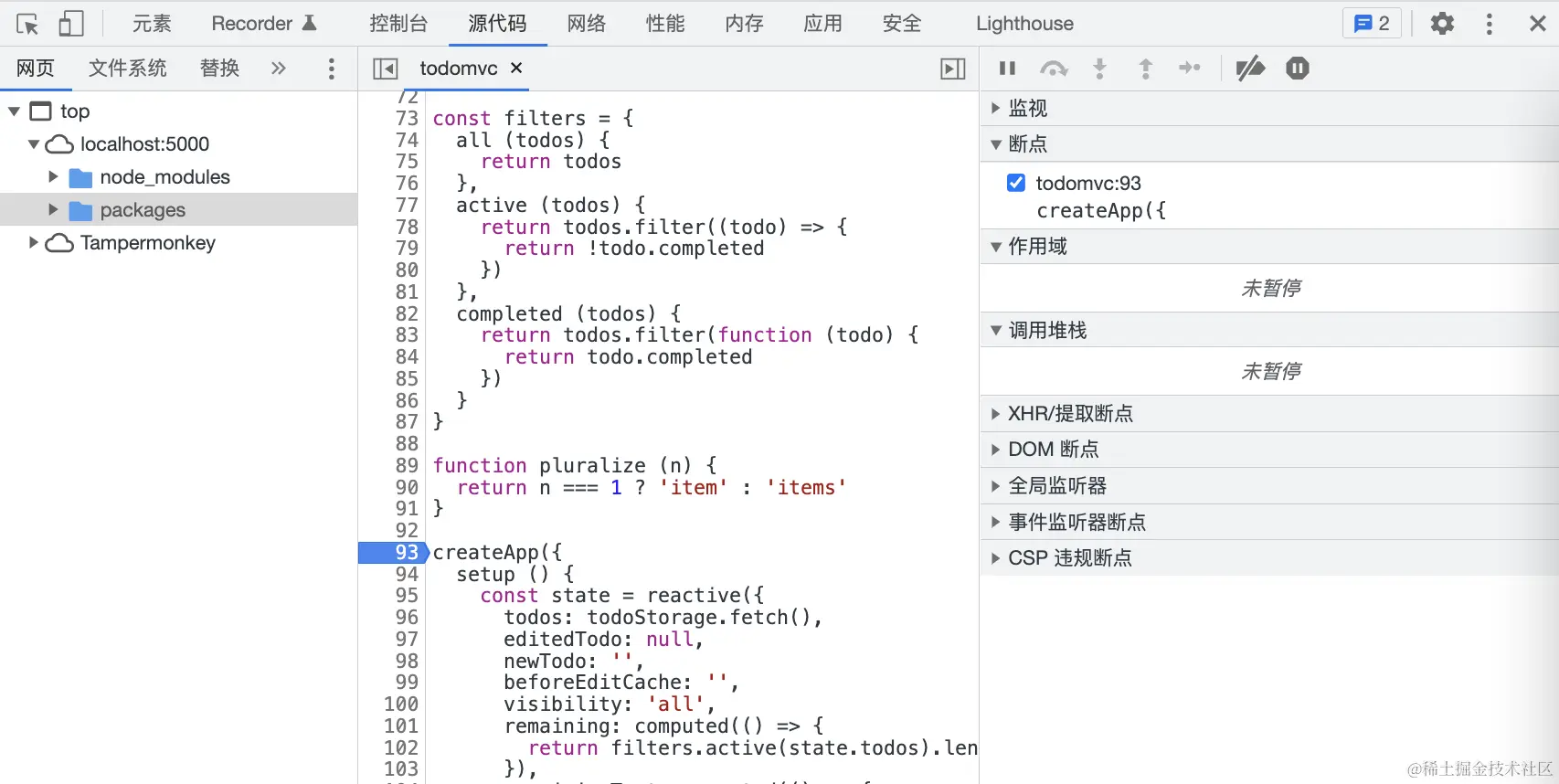The width and height of the screenshot is (1559, 784).
Task: Open the Lighthouse tab
Action: click(1024, 24)
